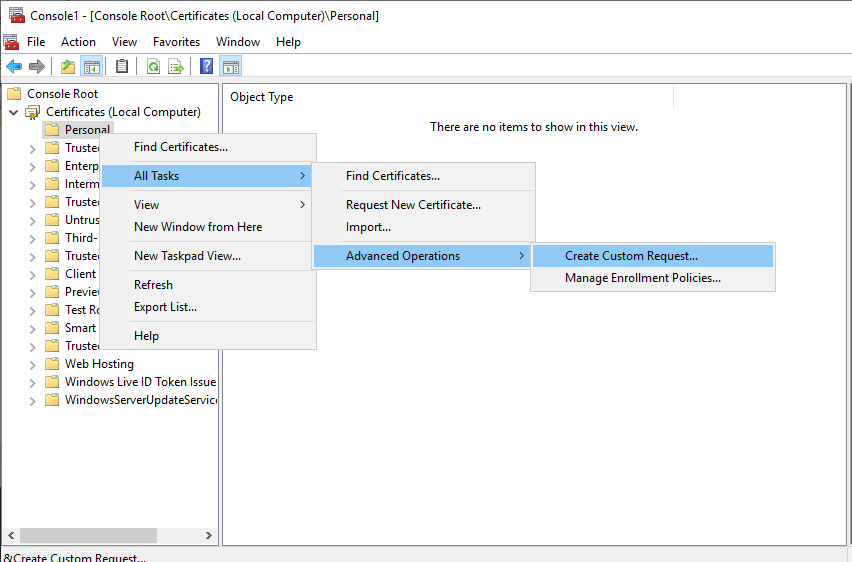Click the Paste clipboard toolbar icon
The image size is (852, 562).
pos(122,67)
